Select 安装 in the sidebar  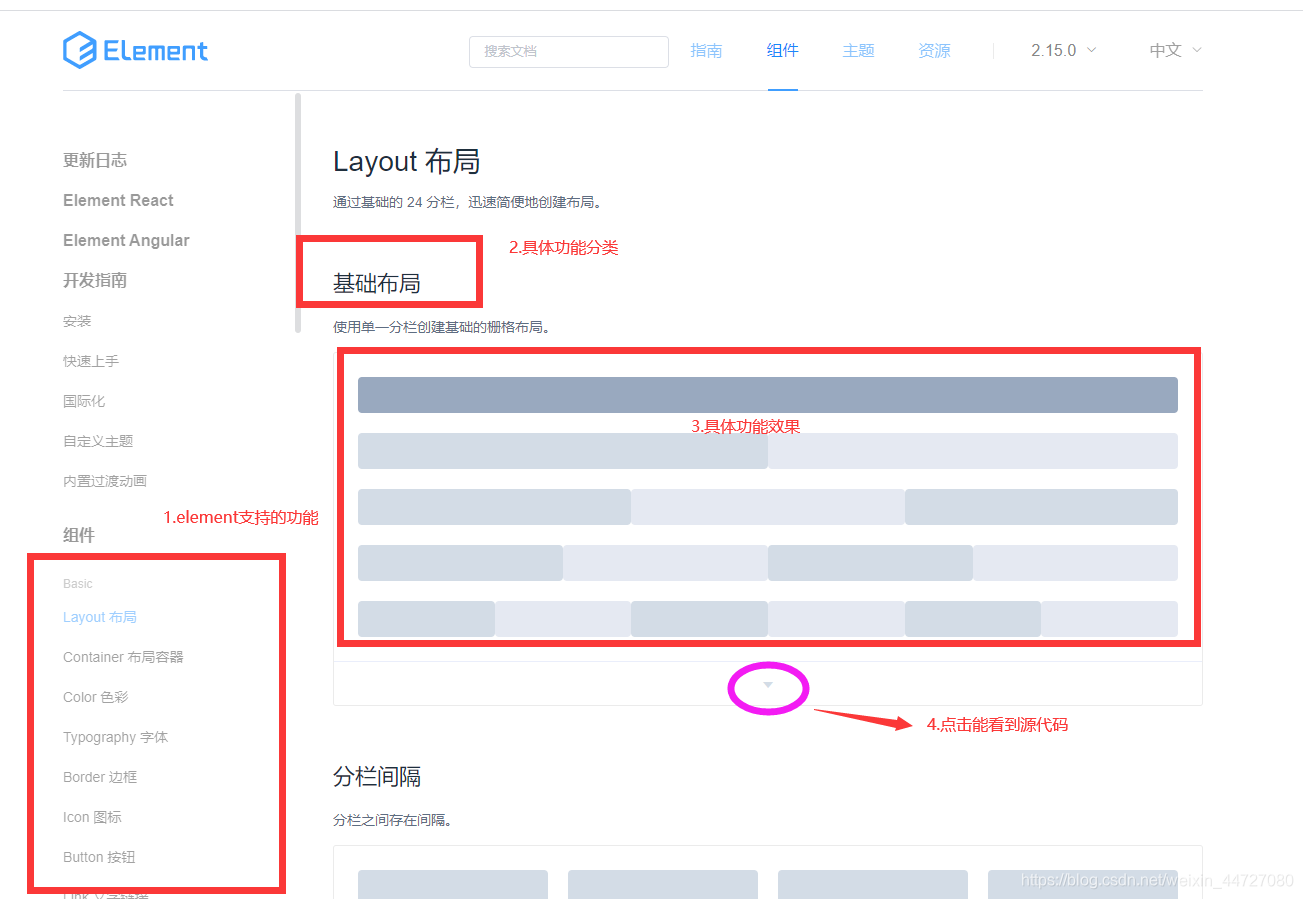77,321
